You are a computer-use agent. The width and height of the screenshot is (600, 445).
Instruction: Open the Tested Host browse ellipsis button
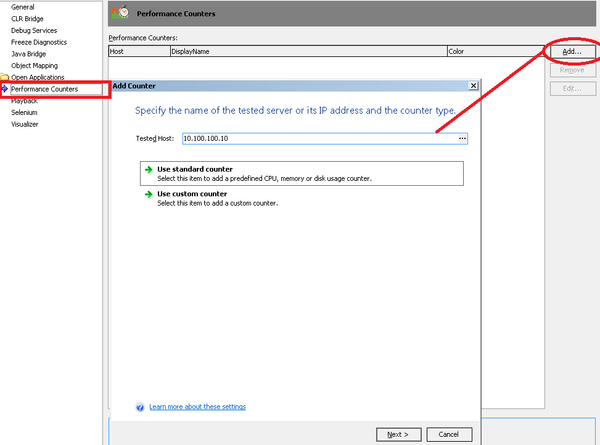point(462,139)
